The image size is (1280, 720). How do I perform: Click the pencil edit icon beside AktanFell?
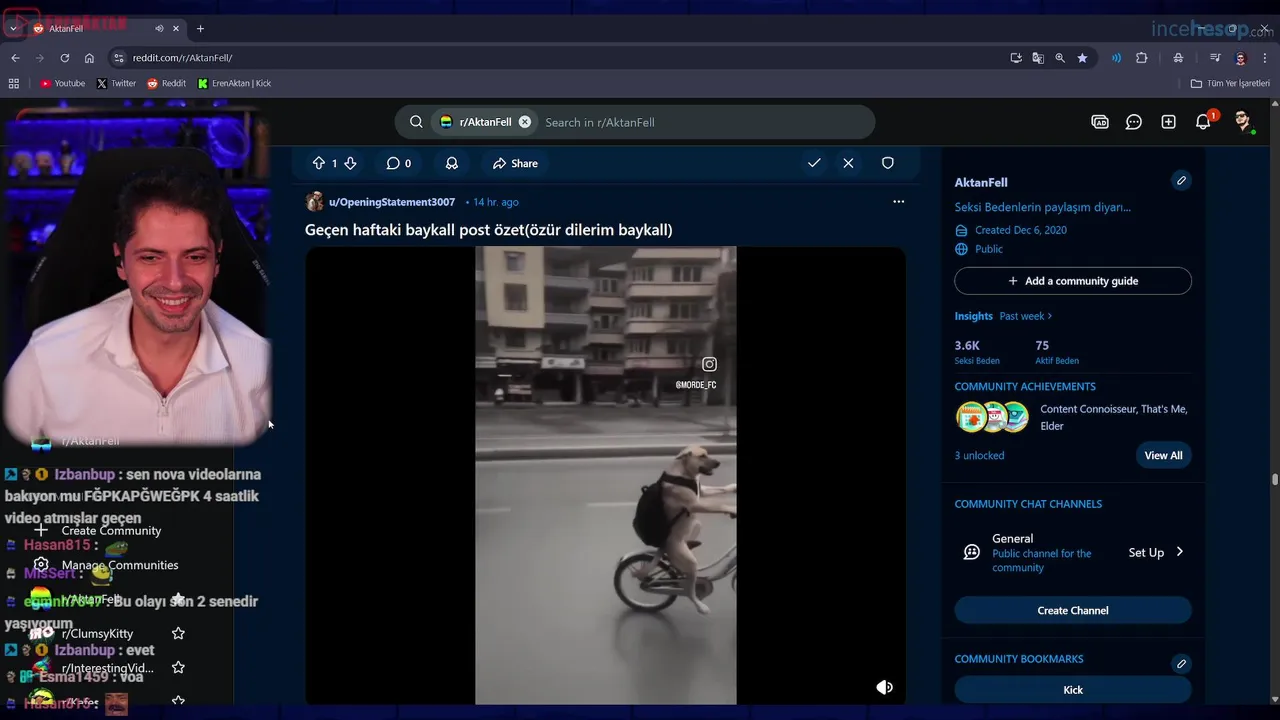[x=1181, y=181]
